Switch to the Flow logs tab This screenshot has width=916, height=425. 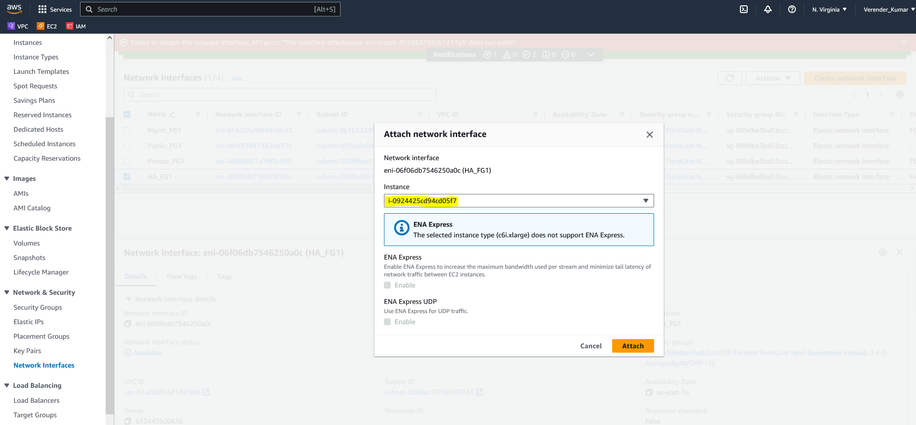tap(182, 276)
